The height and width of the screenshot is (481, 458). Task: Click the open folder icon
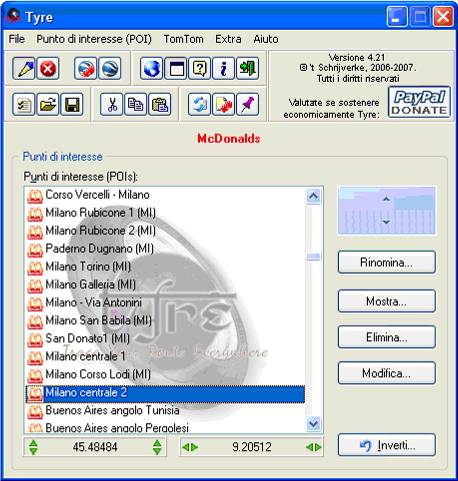(x=48, y=105)
